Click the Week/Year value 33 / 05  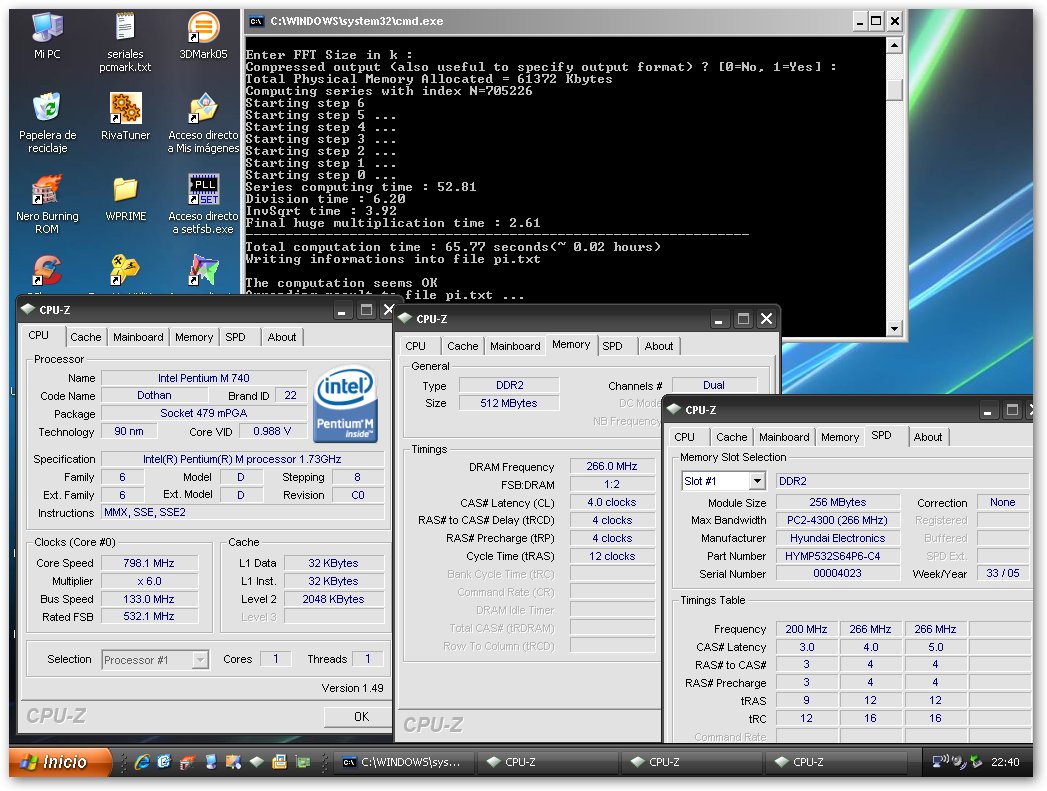[1003, 573]
